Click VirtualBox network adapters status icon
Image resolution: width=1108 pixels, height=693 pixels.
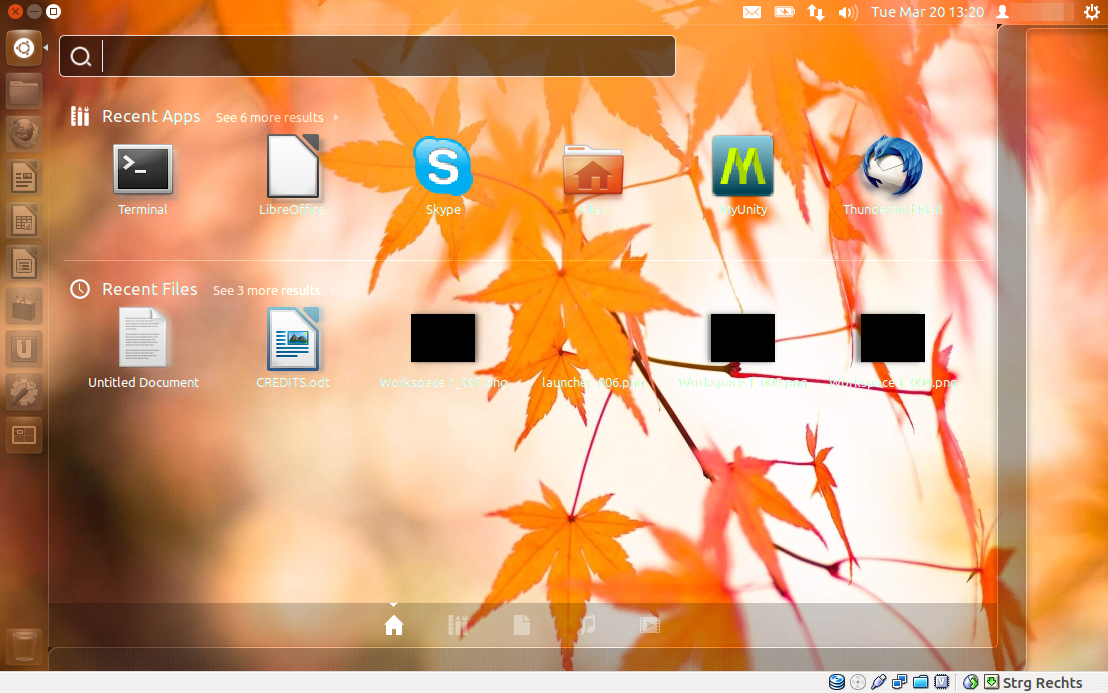900,682
